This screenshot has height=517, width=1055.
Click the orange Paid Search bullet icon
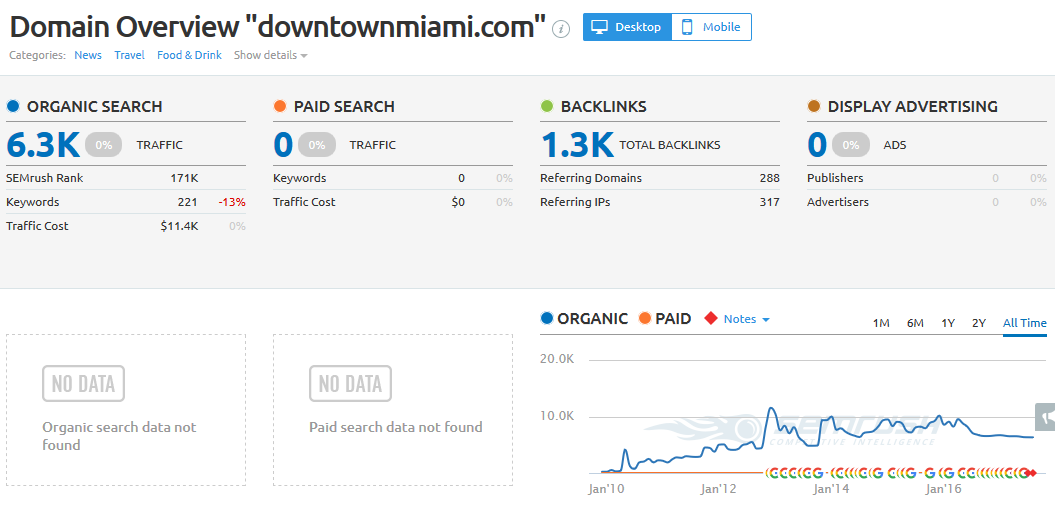point(280,106)
